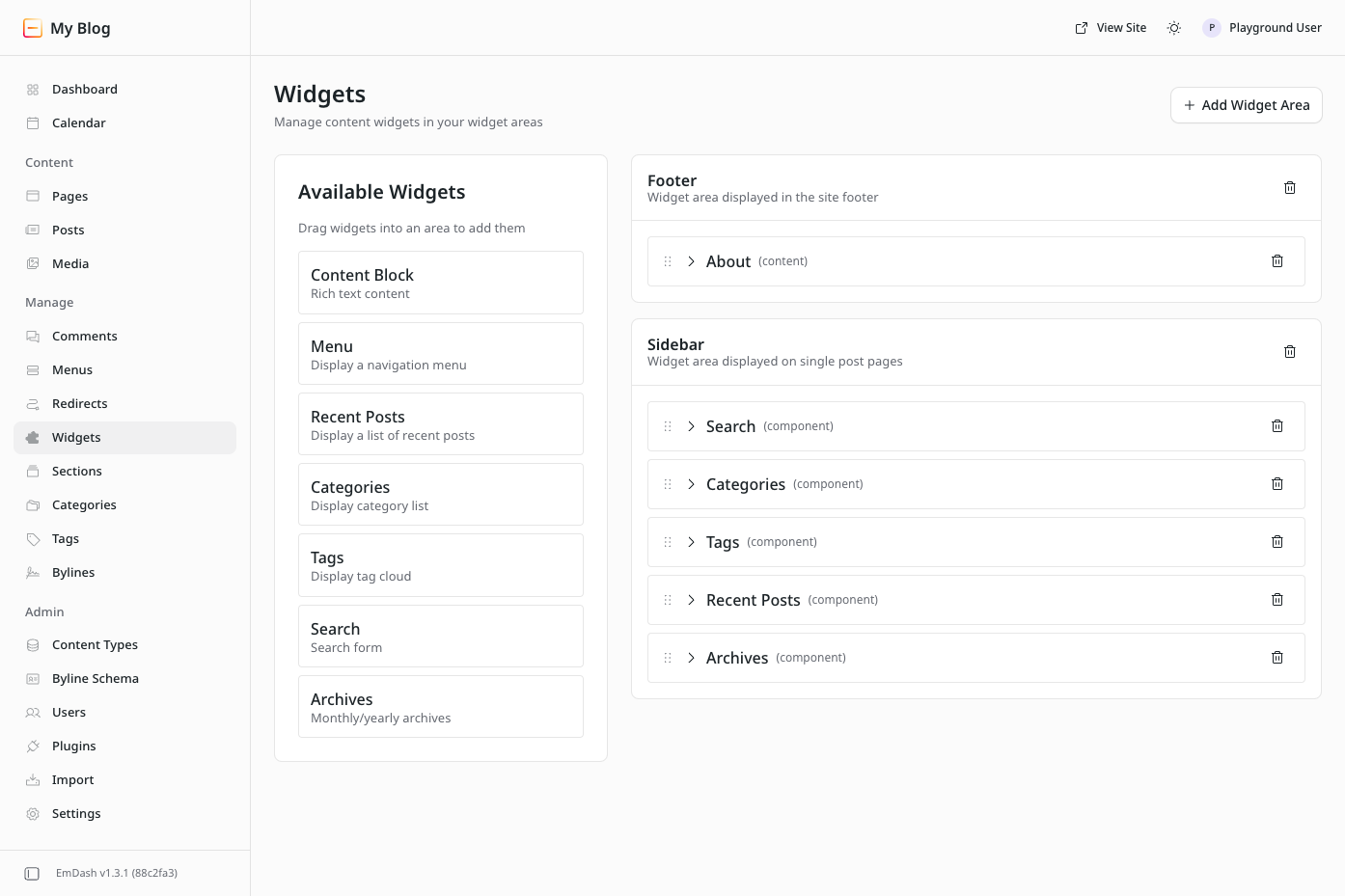Remove the Recent Posts widget from the Sidebar
Screen dimensions: 1345x896
[1277, 600]
